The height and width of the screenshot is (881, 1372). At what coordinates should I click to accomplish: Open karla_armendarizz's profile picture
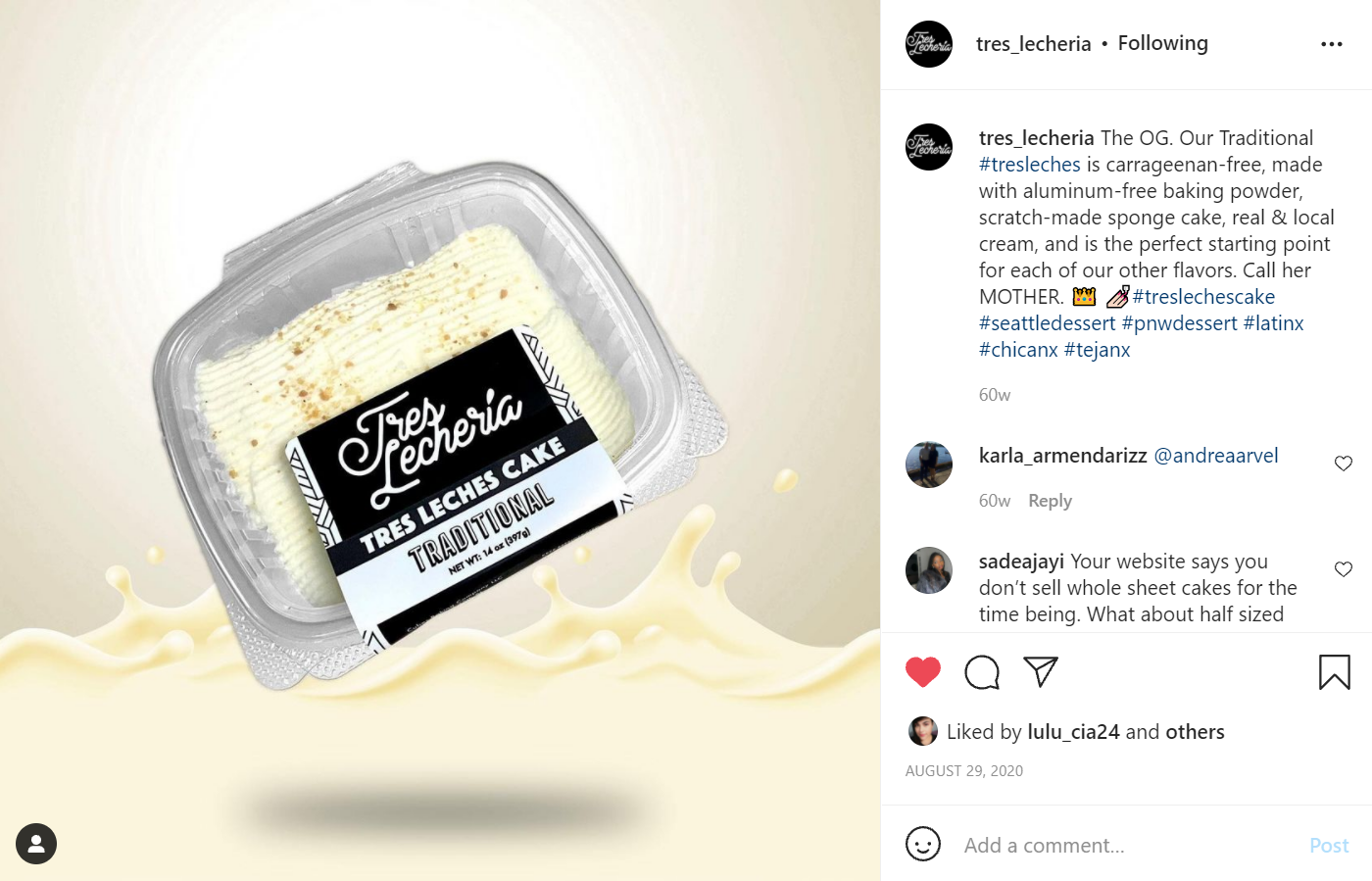[929, 465]
